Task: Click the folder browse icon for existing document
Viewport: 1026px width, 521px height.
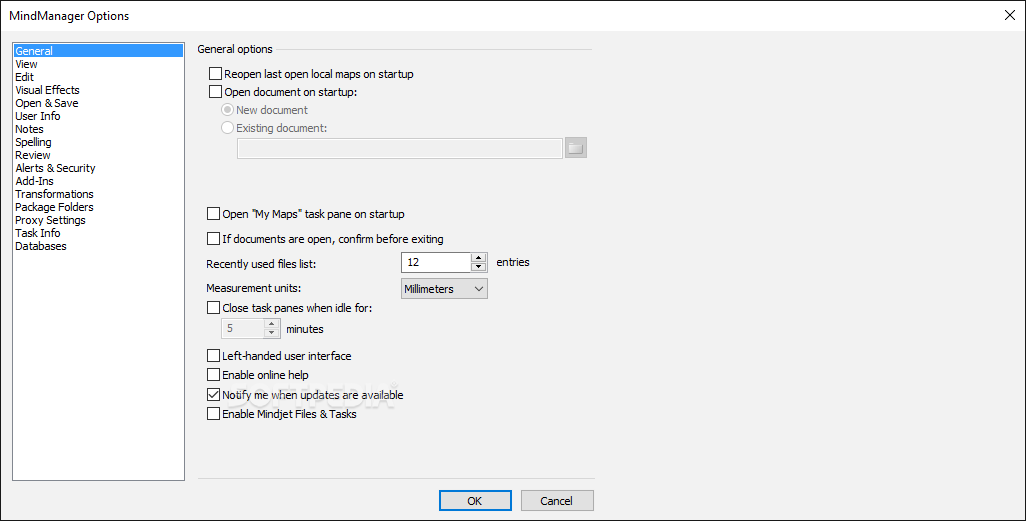Action: (x=576, y=148)
